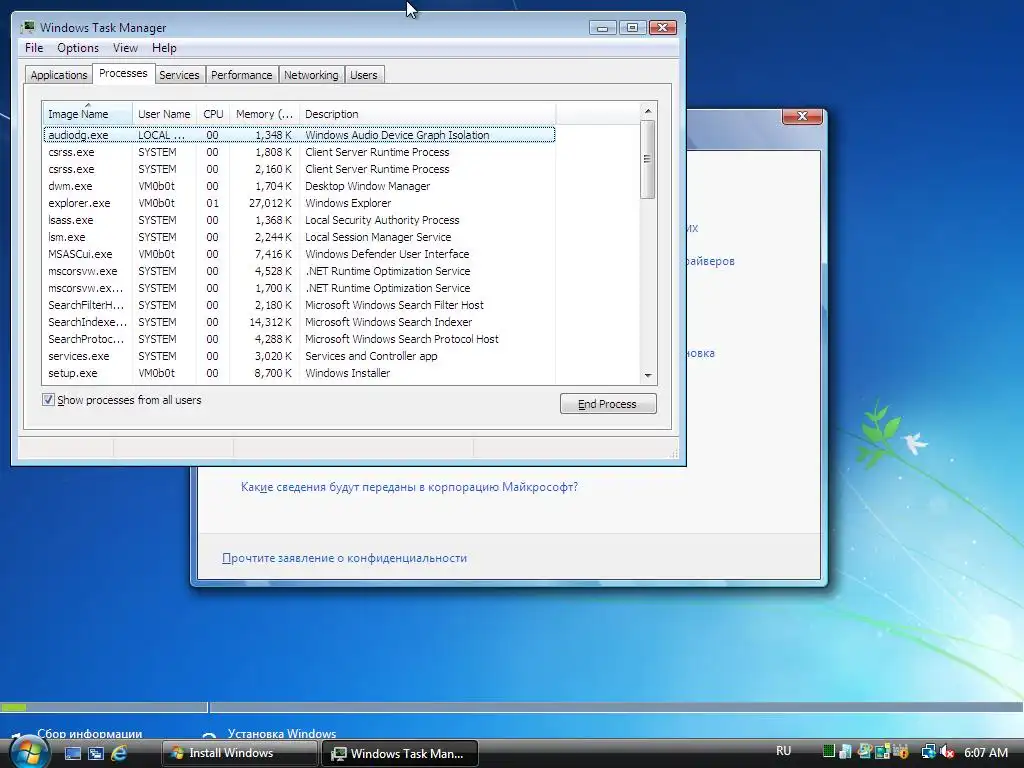Click the green Task Manager CPU tray icon
Screen dimensions: 1024x768
(829, 752)
